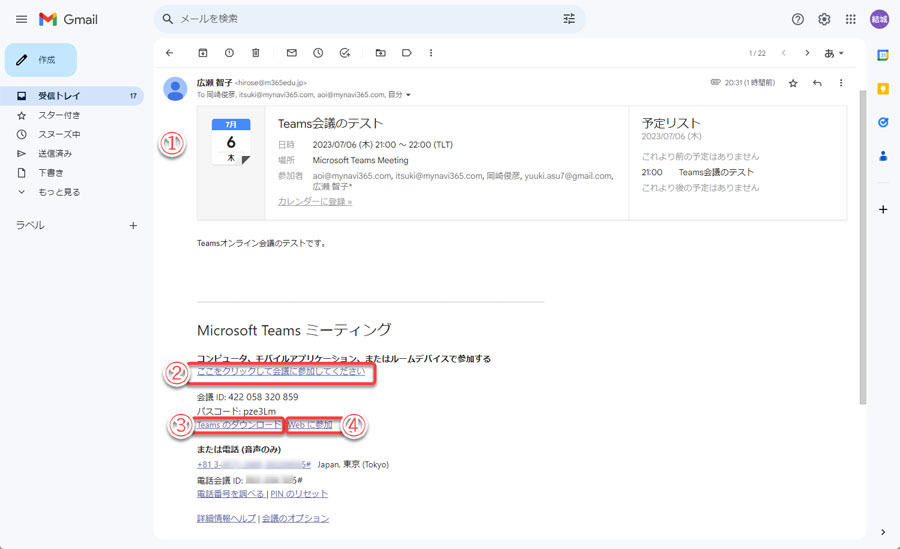The height and width of the screenshot is (549, 900).
Task: Open Google Tasks side panel icon
Action: pyautogui.click(x=883, y=122)
